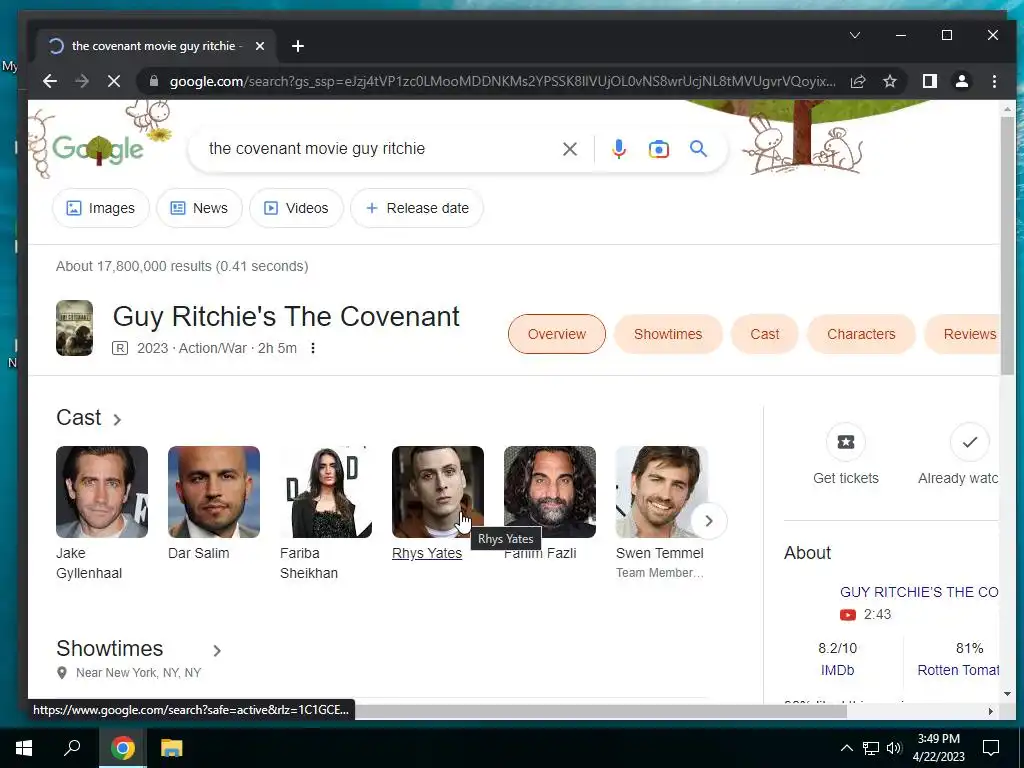Open Windows taskbar search
The width and height of the screenshot is (1024, 768).
[72, 748]
